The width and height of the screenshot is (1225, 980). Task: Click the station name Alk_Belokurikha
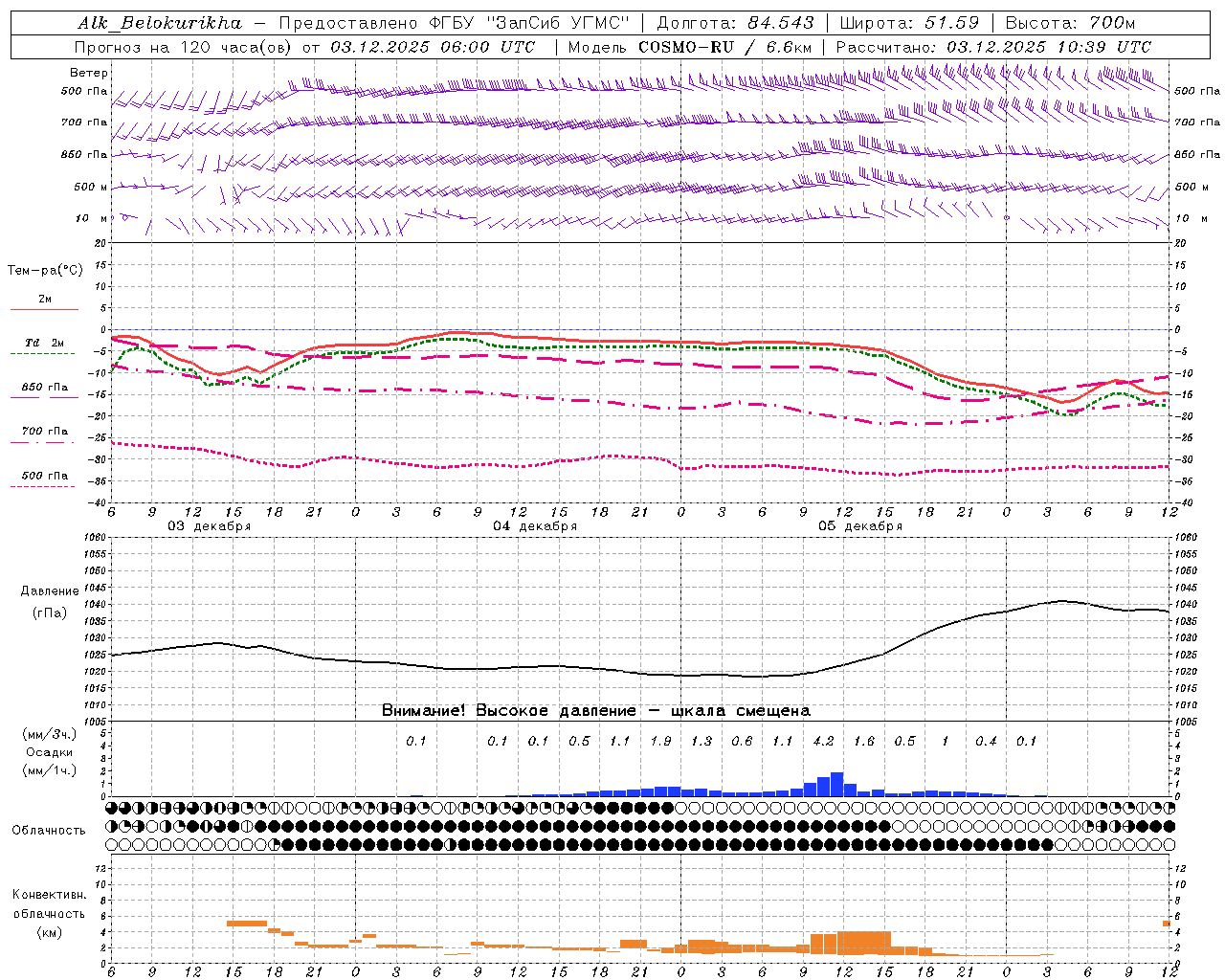160,23
